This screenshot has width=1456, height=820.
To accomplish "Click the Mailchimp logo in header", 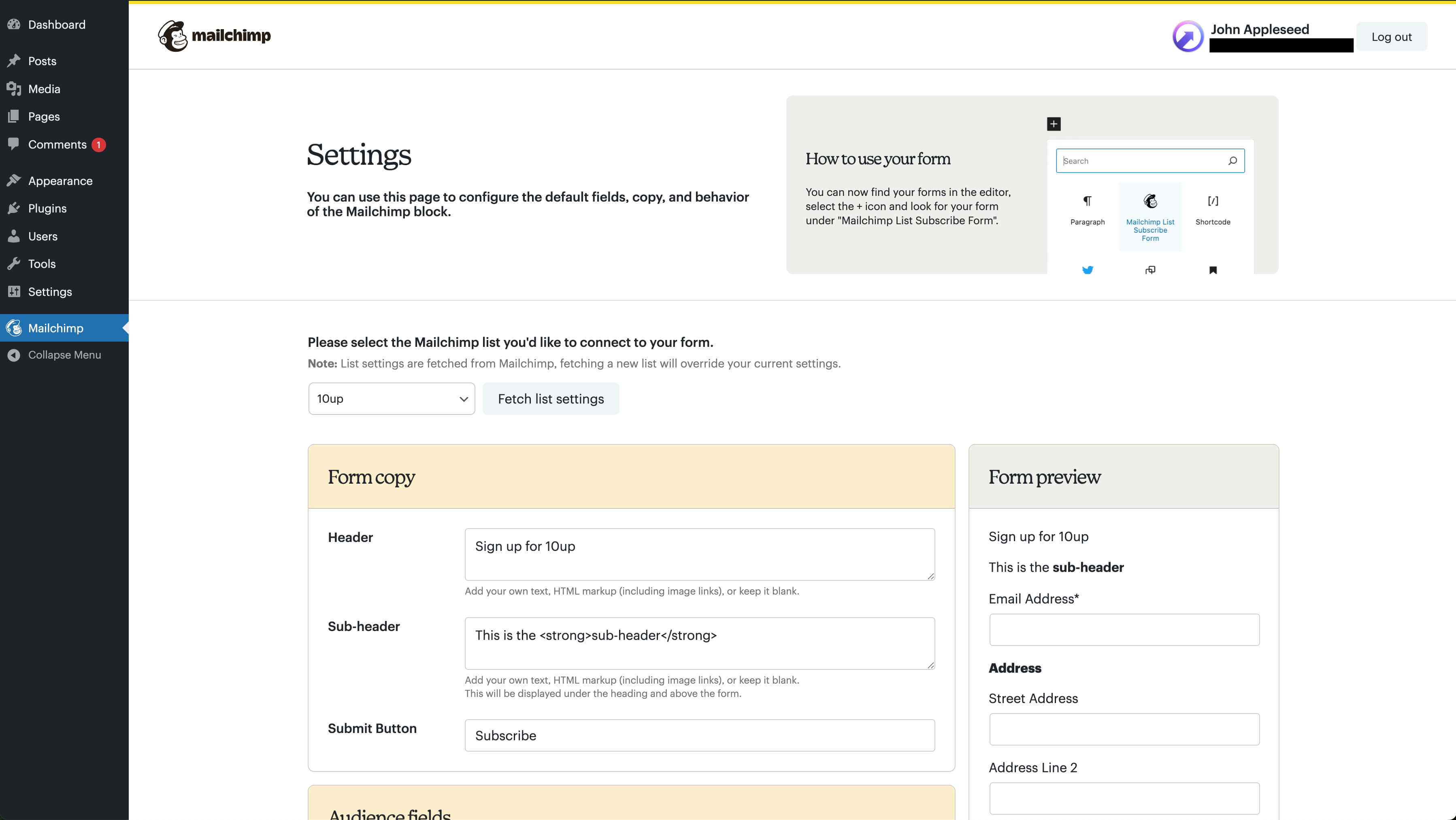I will (x=214, y=36).
